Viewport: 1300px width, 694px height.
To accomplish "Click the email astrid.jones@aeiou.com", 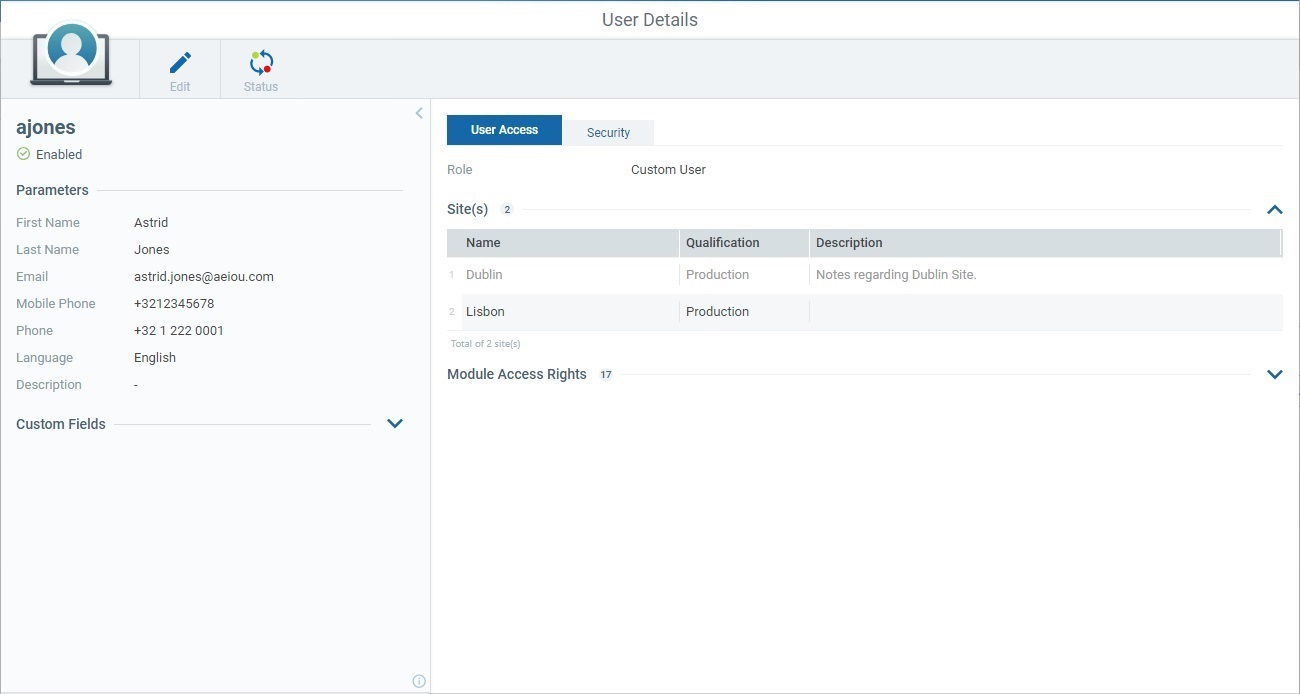I will pyautogui.click(x=204, y=277).
